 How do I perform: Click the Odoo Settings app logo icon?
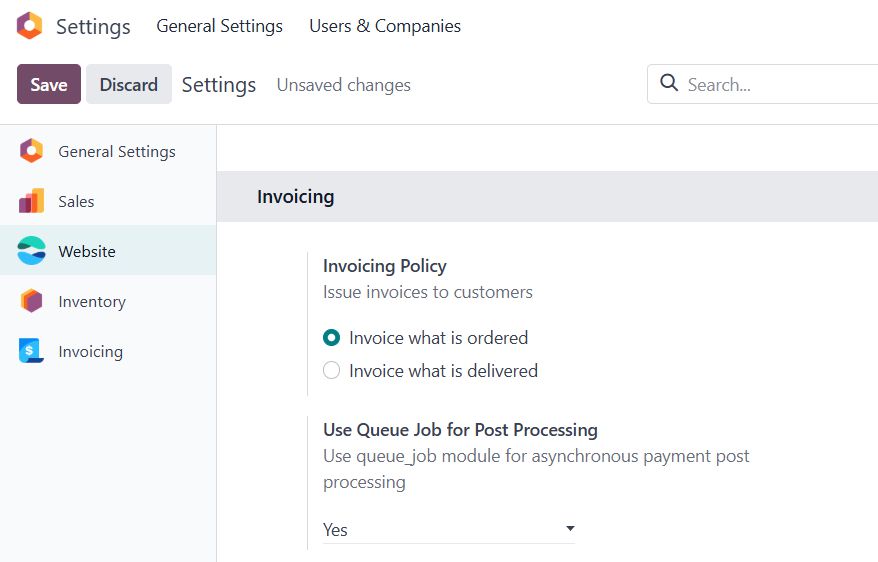(x=30, y=26)
